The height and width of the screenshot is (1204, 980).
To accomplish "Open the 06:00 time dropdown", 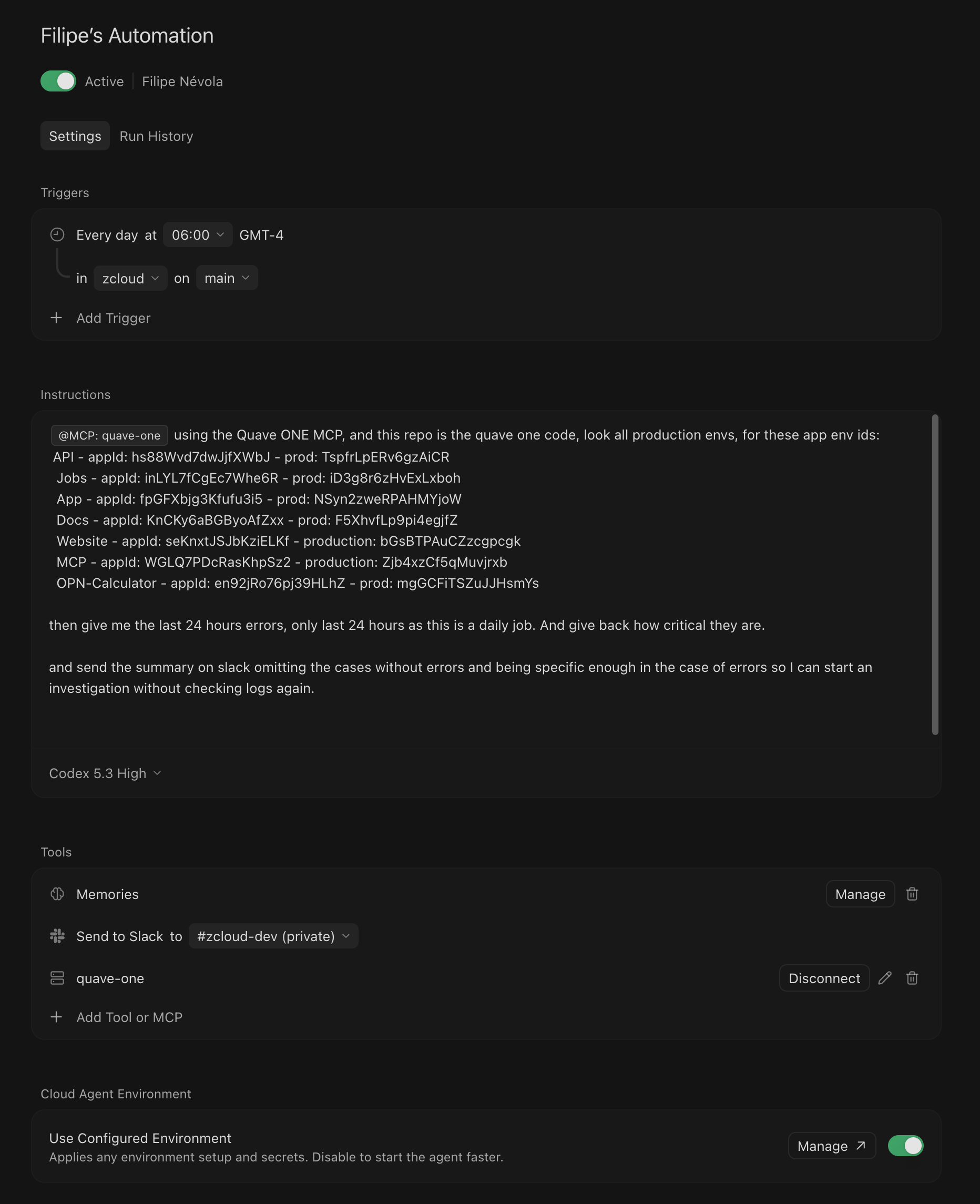I will pyautogui.click(x=198, y=235).
